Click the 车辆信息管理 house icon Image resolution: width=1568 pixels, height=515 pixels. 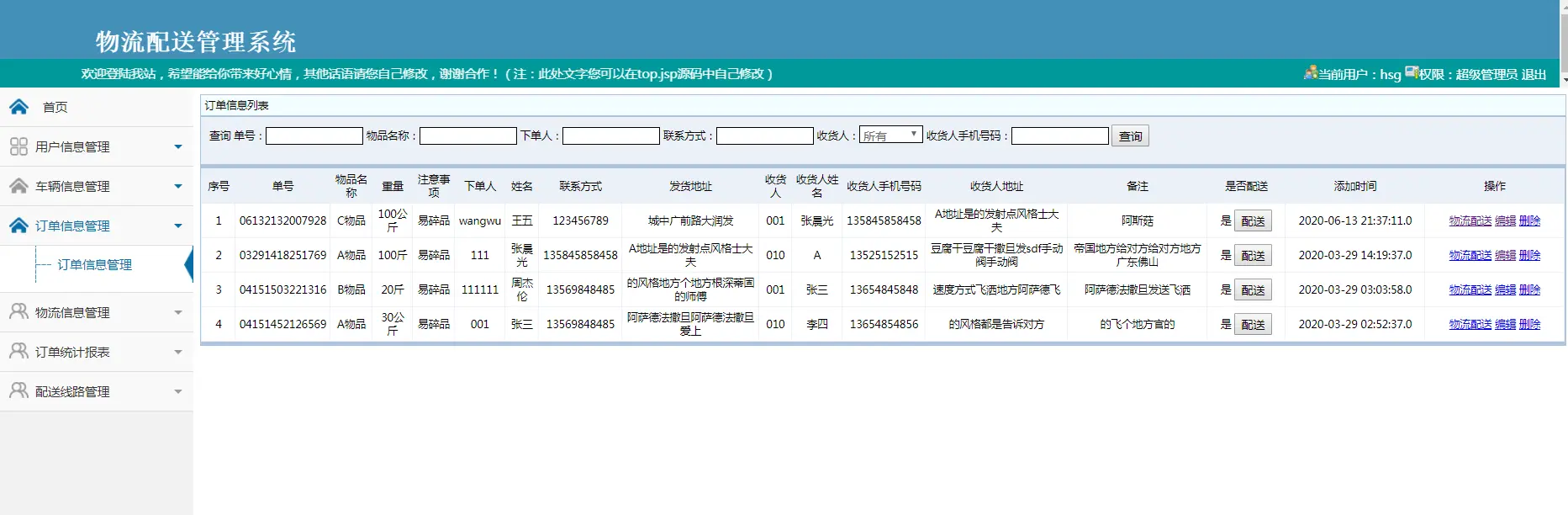coord(18,186)
